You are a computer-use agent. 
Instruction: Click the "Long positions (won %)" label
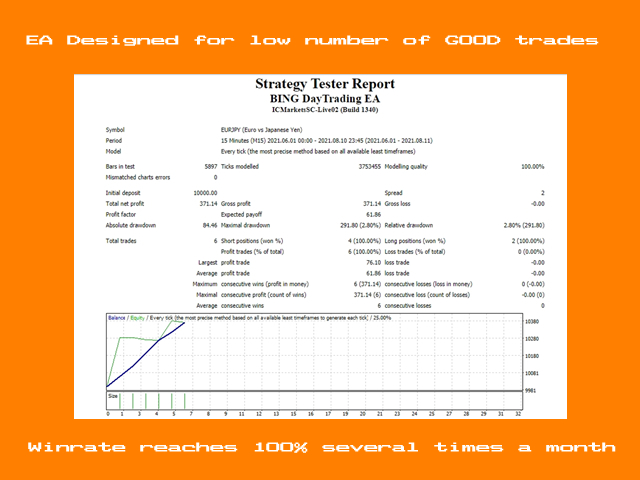pyautogui.click(x=415, y=241)
